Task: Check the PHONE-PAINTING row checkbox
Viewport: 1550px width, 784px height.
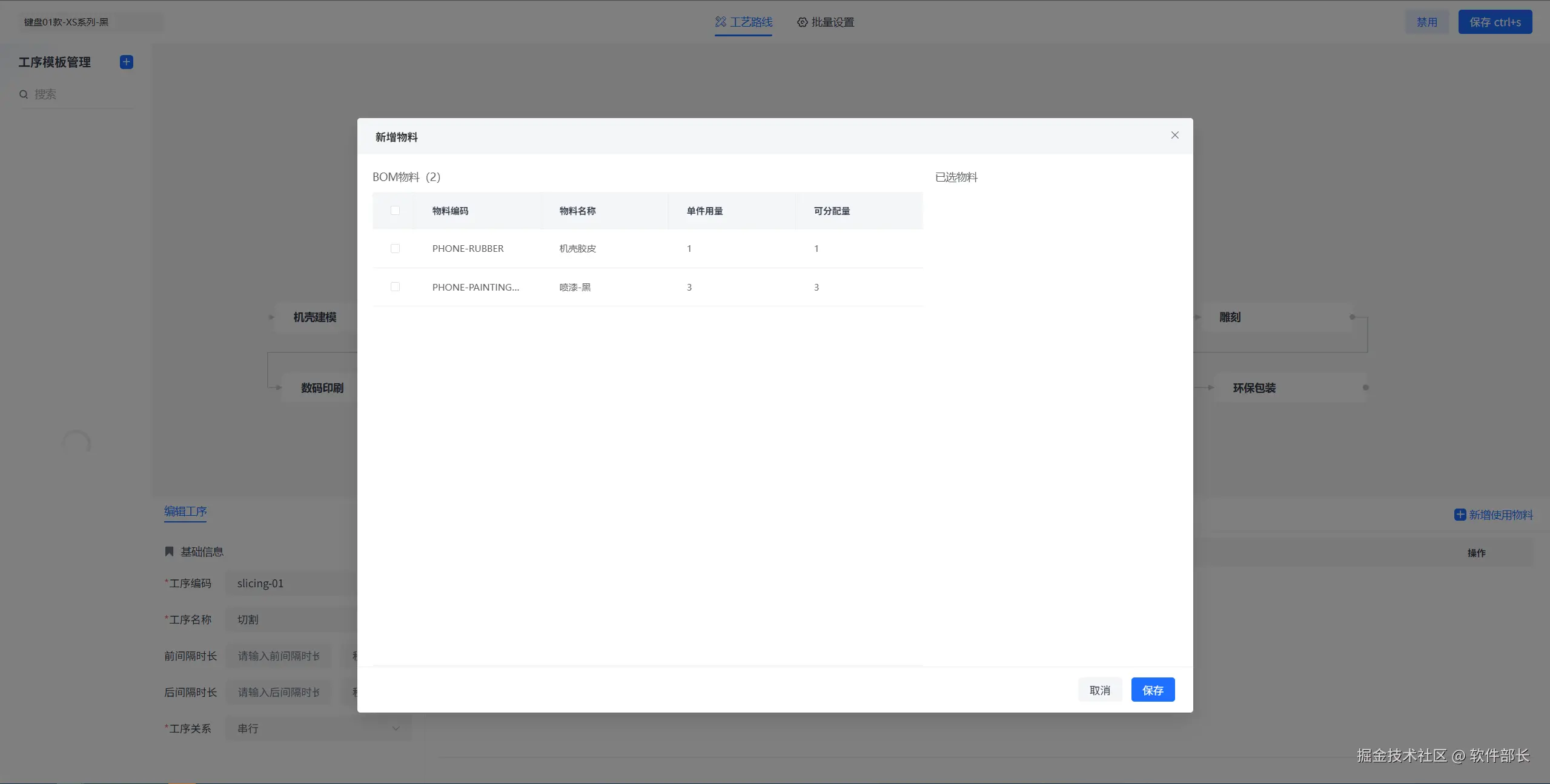Action: [395, 287]
